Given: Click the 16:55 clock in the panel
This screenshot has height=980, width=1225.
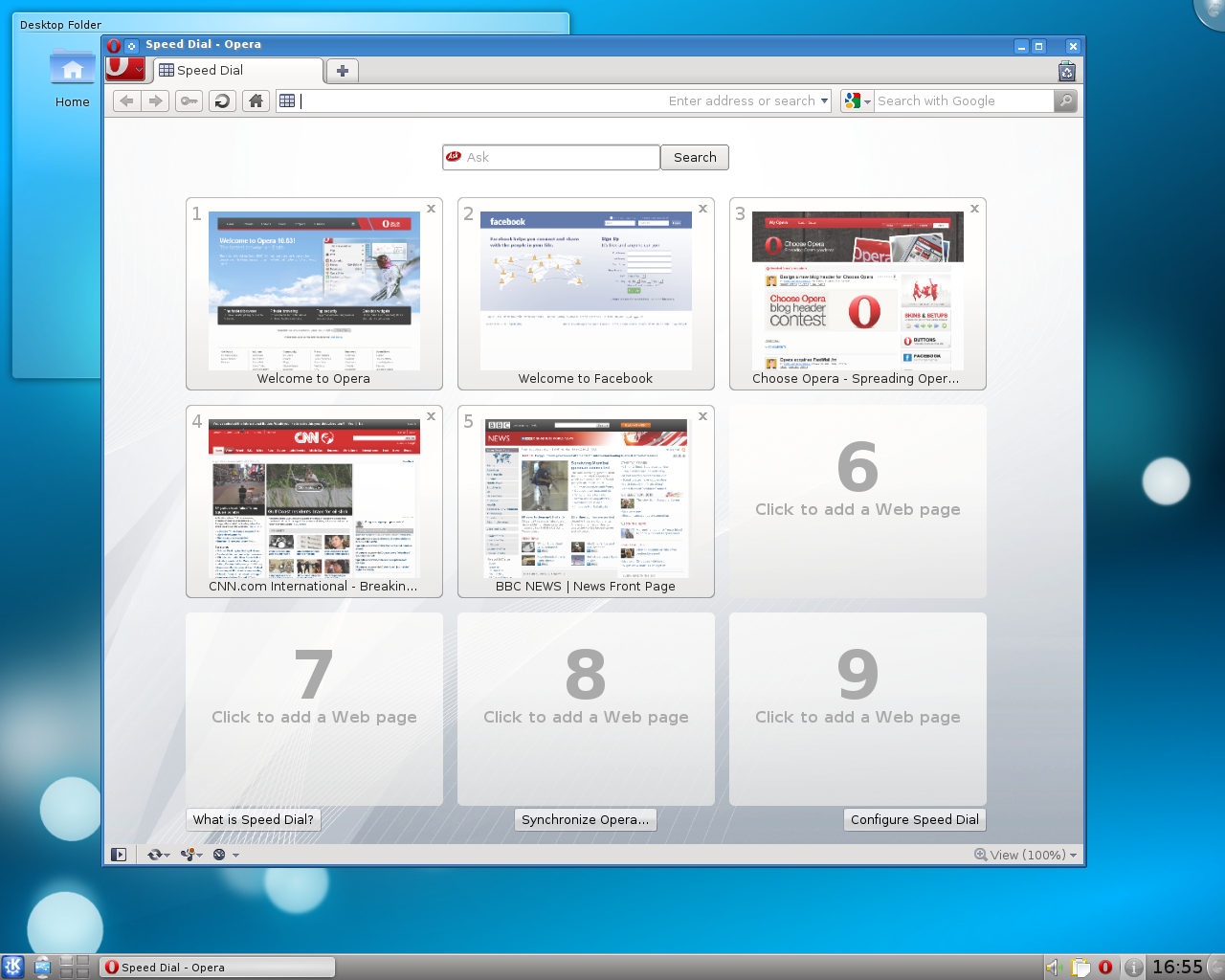Looking at the screenshot, I should click(x=1177, y=967).
